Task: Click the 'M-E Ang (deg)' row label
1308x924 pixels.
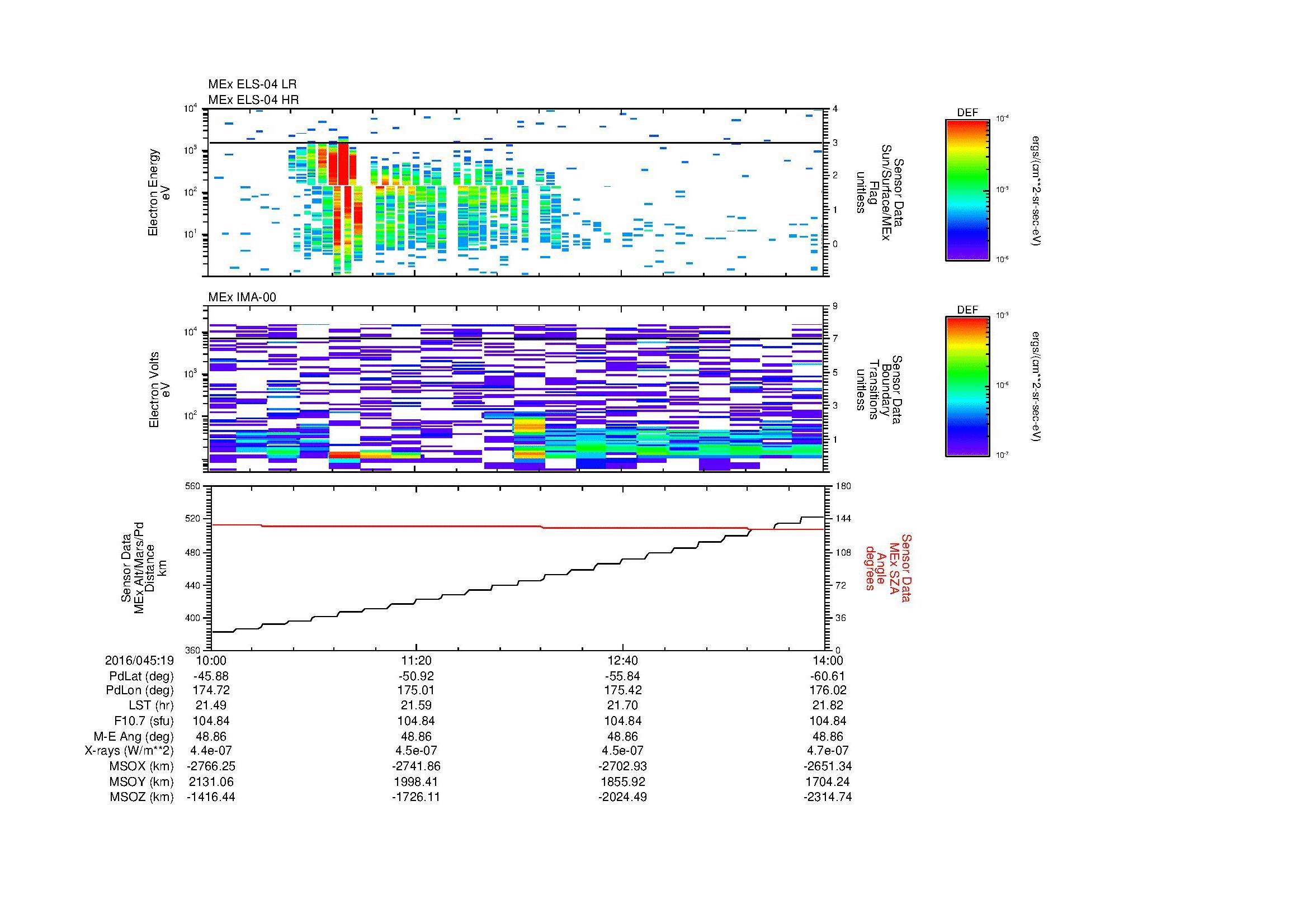Action: pyautogui.click(x=134, y=736)
